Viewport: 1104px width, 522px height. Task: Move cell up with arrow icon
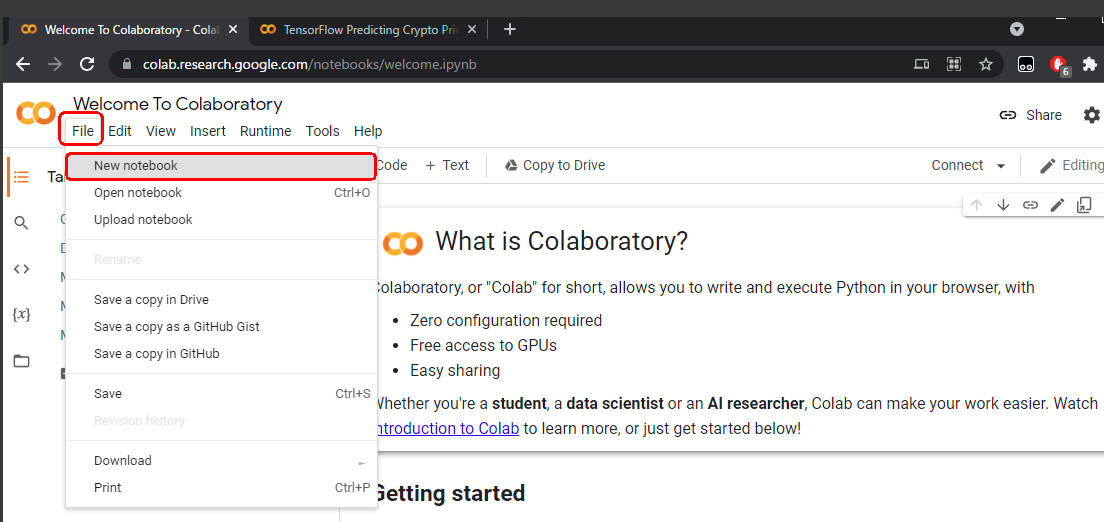pyautogui.click(x=976, y=205)
